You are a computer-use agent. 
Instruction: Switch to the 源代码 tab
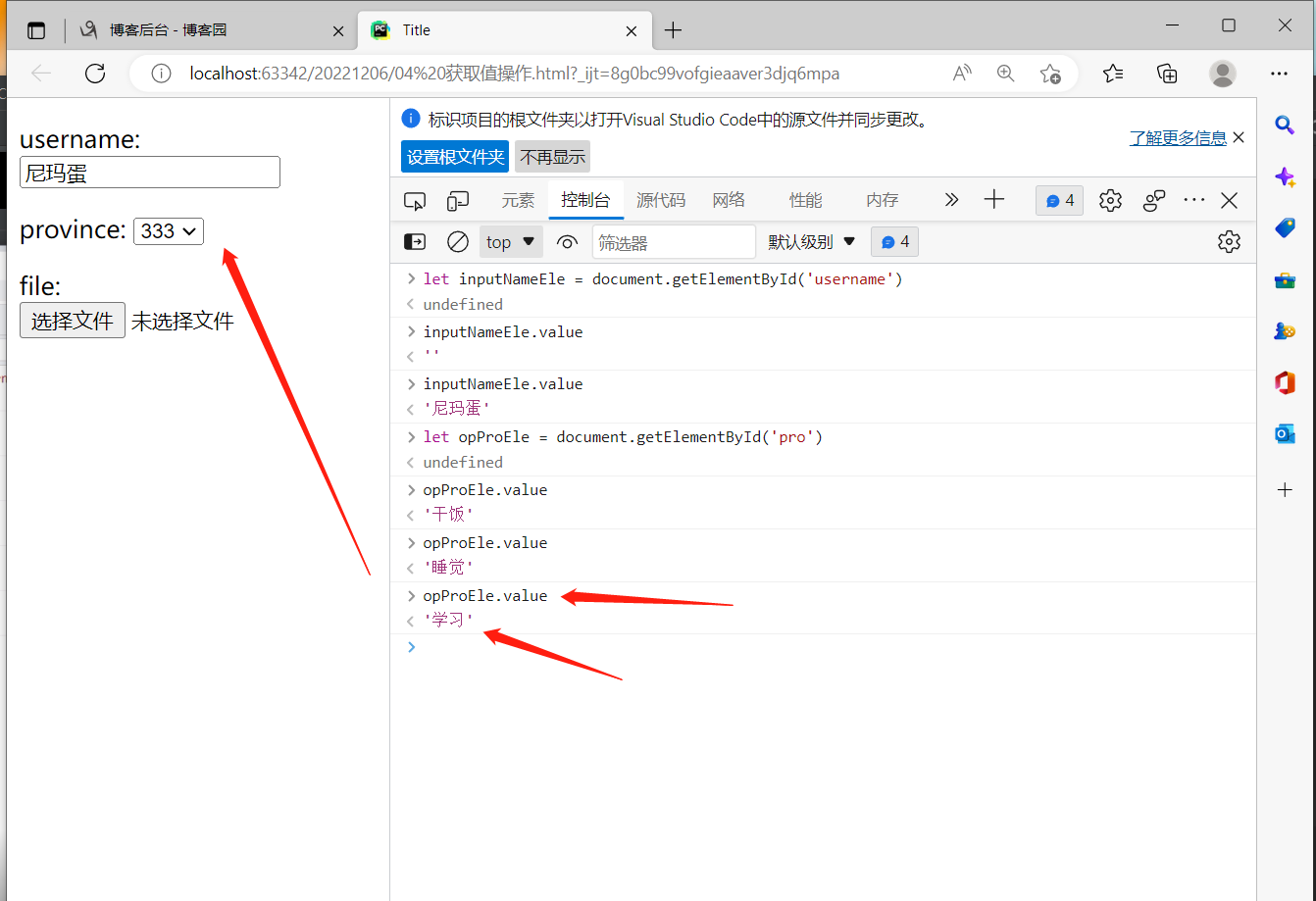click(x=661, y=200)
